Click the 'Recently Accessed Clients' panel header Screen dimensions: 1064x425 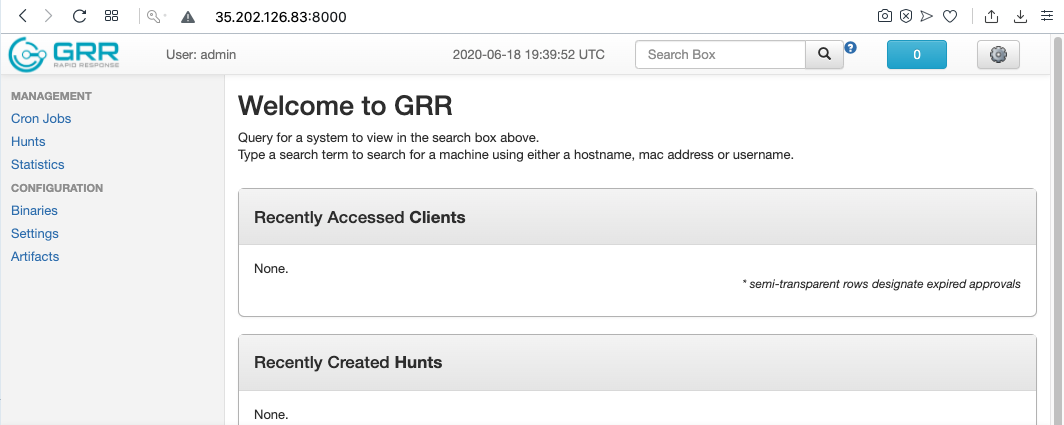click(637, 217)
